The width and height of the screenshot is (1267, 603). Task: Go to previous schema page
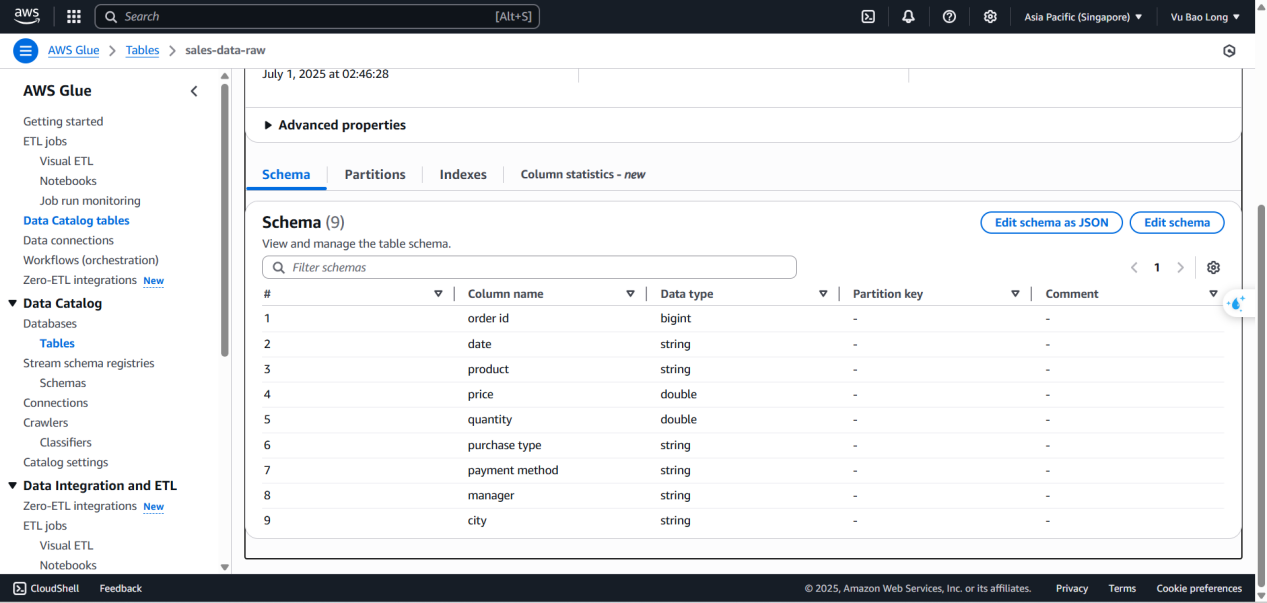[1134, 267]
